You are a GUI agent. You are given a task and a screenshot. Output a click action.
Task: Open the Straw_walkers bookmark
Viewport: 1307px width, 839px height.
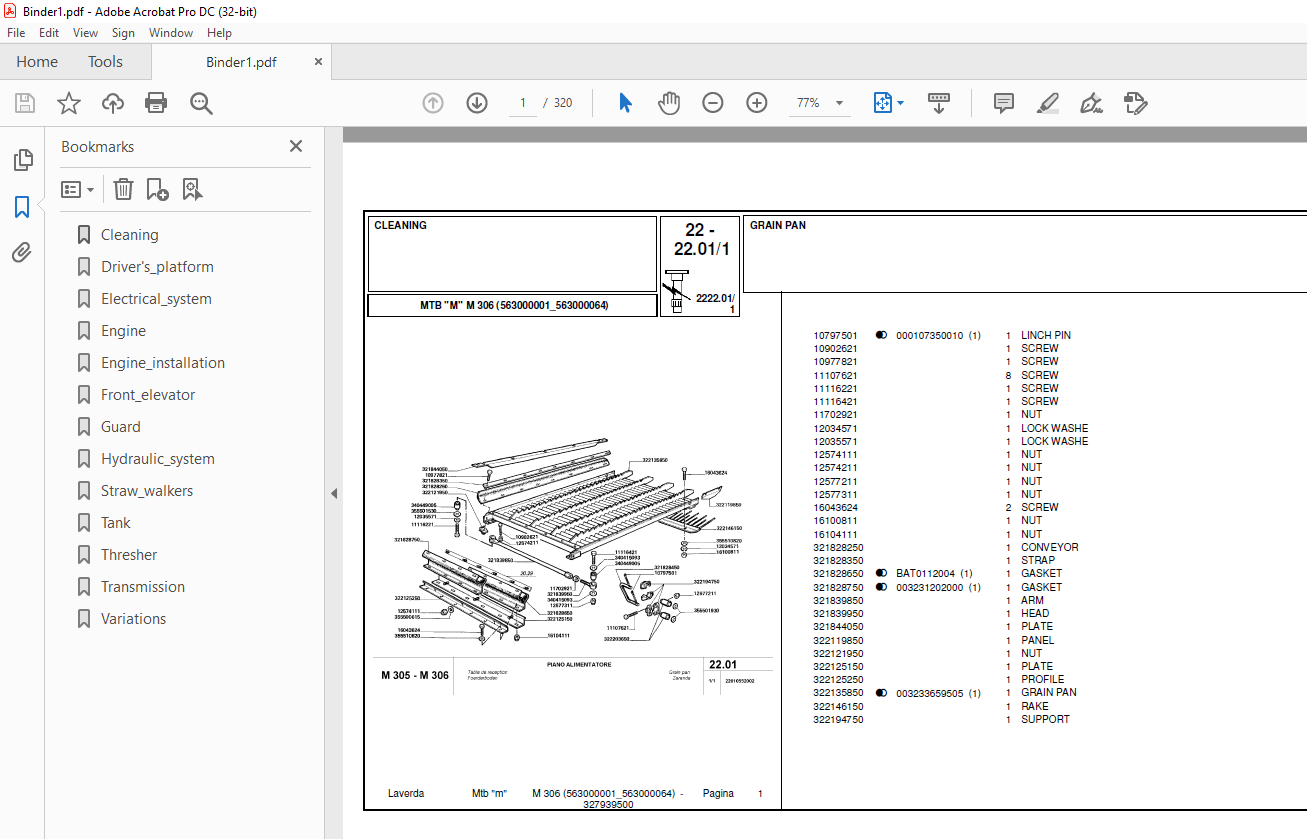pos(147,491)
